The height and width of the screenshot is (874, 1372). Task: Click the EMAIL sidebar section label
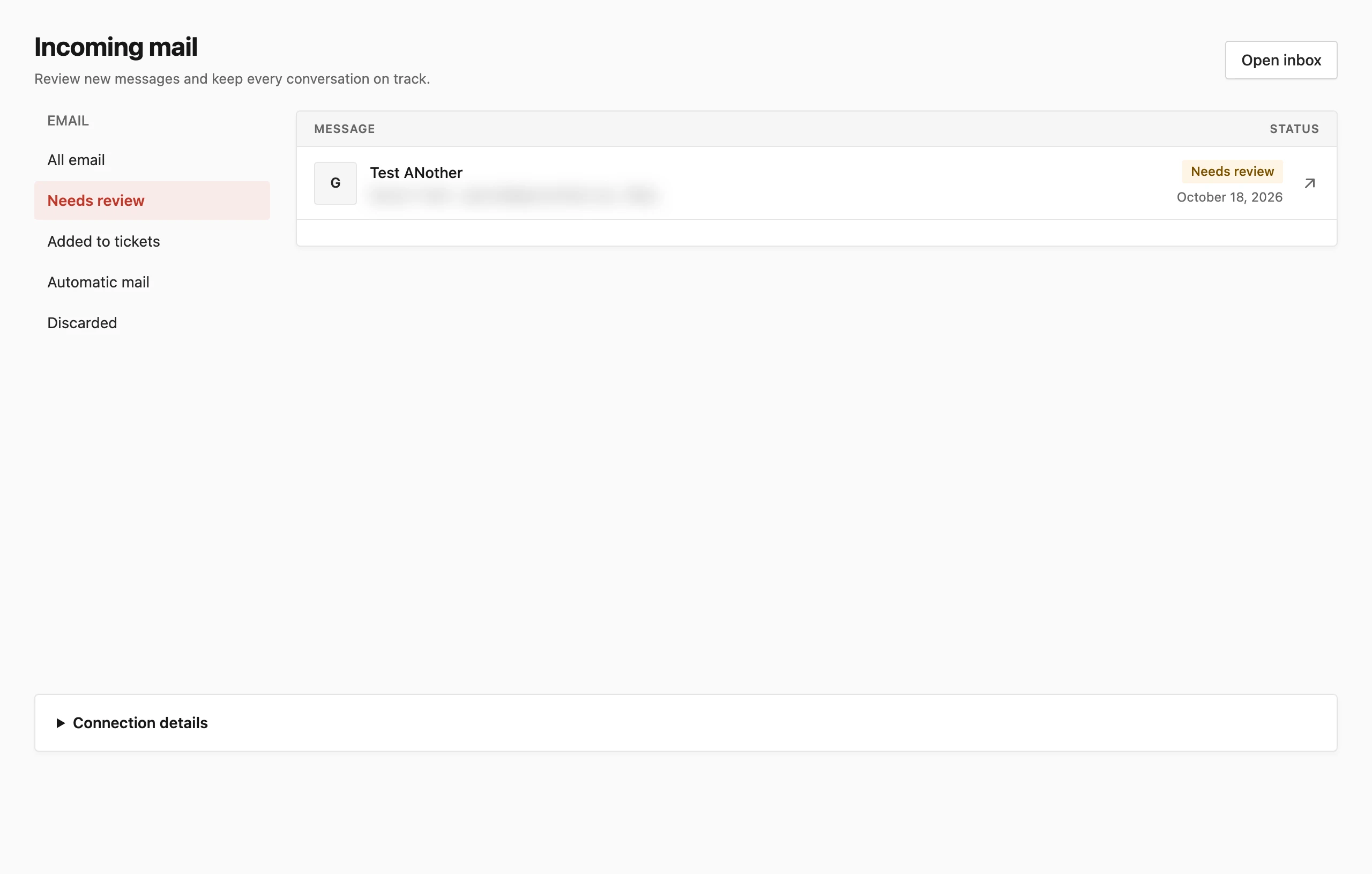tap(68, 120)
